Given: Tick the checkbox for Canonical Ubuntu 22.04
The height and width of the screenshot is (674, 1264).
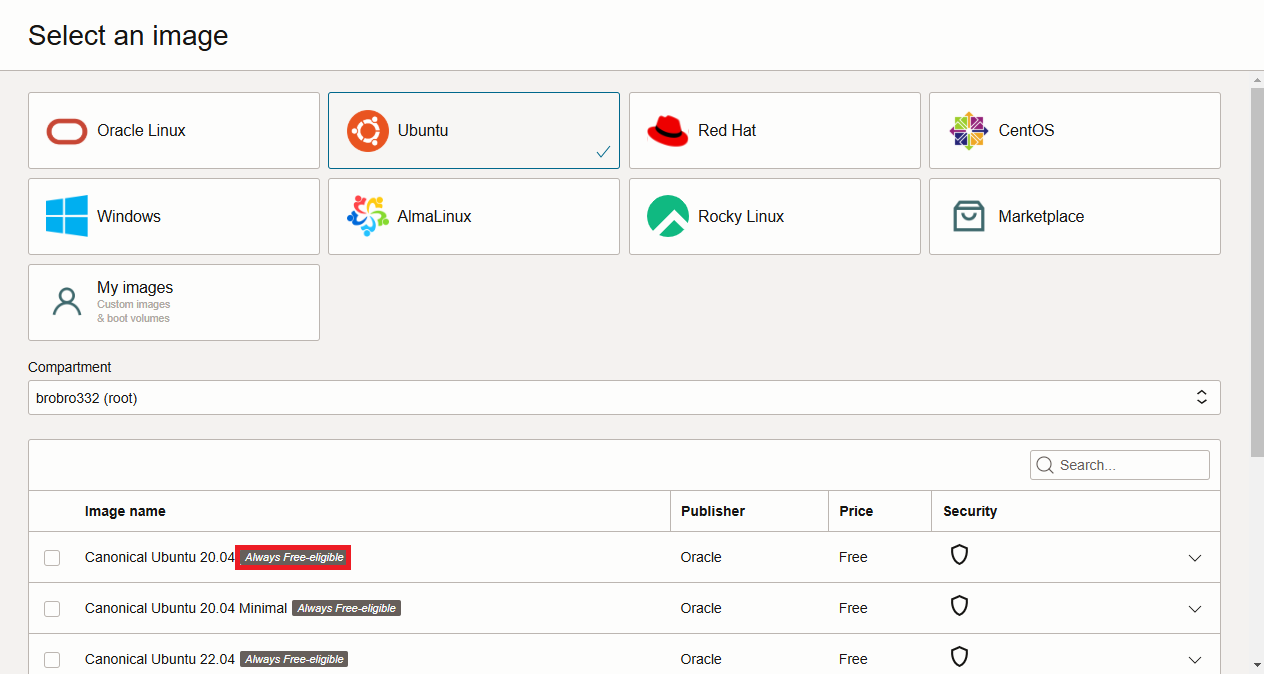Looking at the screenshot, I should tap(52, 660).
